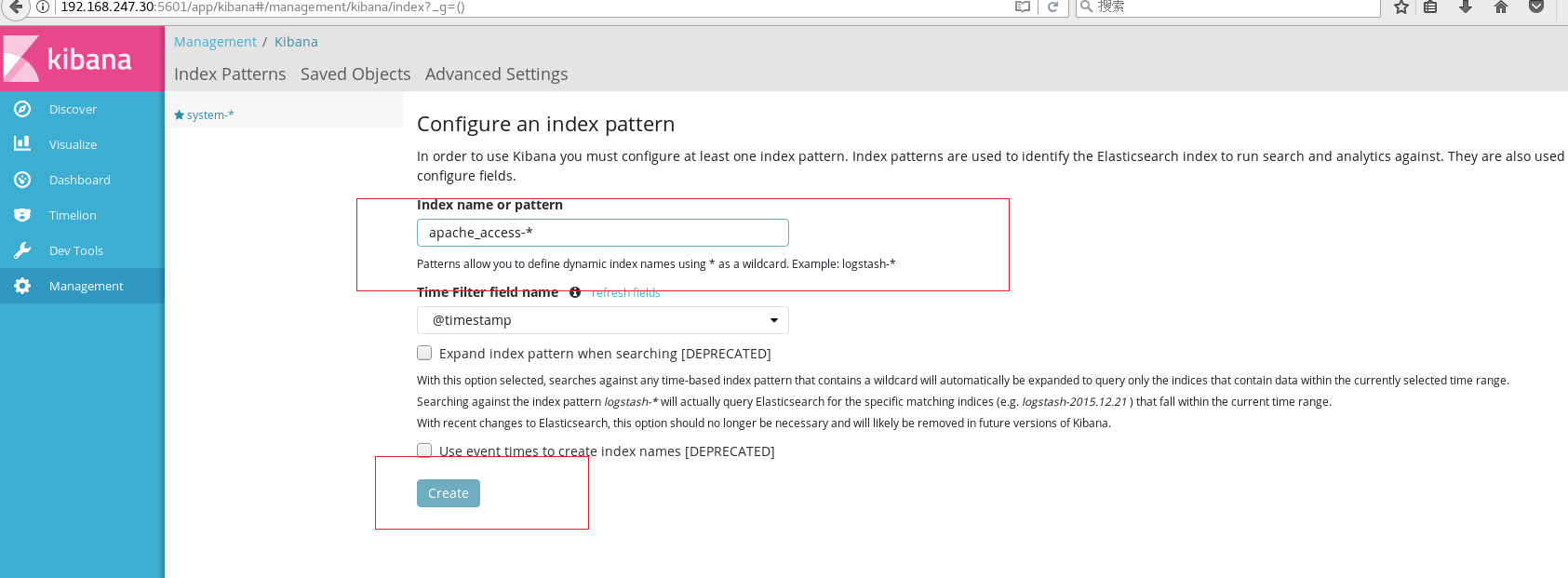Open Timelion via its mask icon
1568x578 pixels.
pyautogui.click(x=22, y=215)
